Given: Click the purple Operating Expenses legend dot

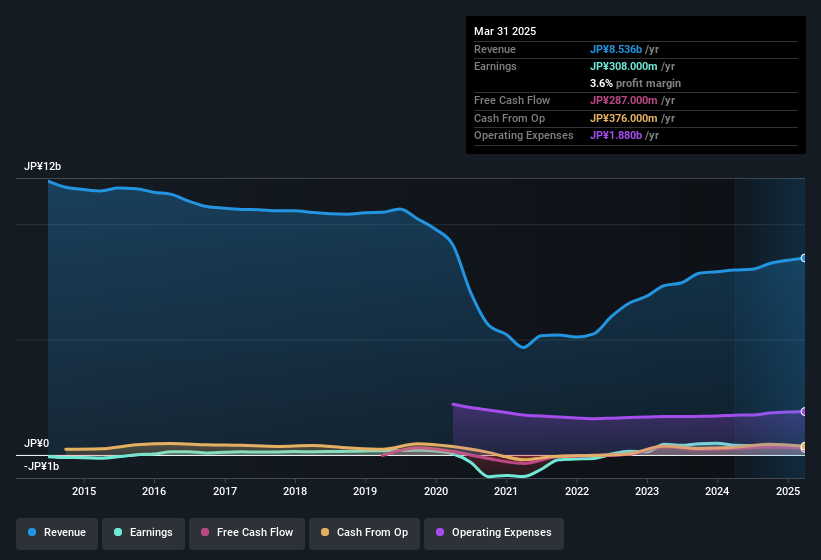Looking at the screenshot, I should [x=440, y=532].
